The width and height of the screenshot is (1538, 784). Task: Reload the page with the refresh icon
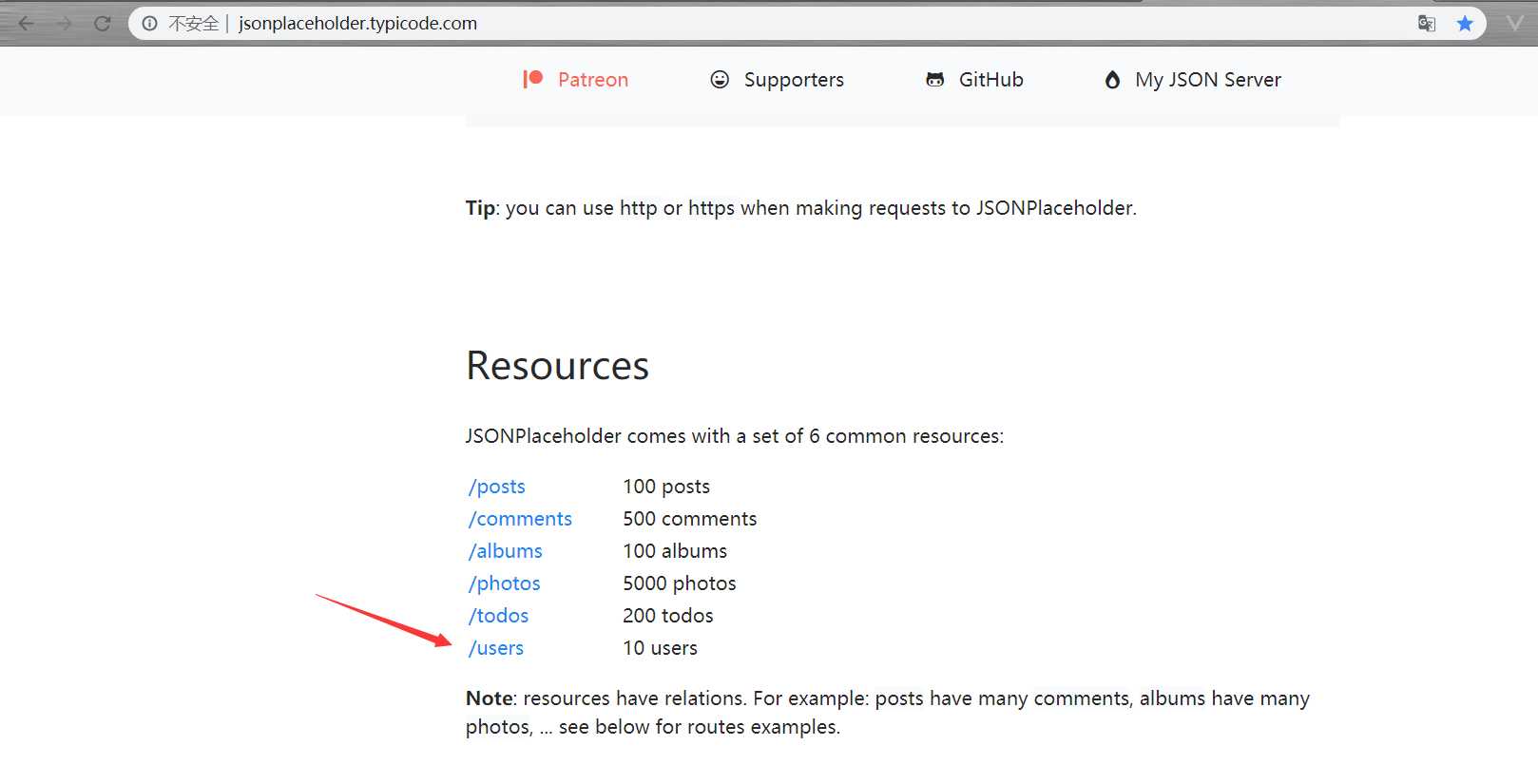click(x=102, y=23)
